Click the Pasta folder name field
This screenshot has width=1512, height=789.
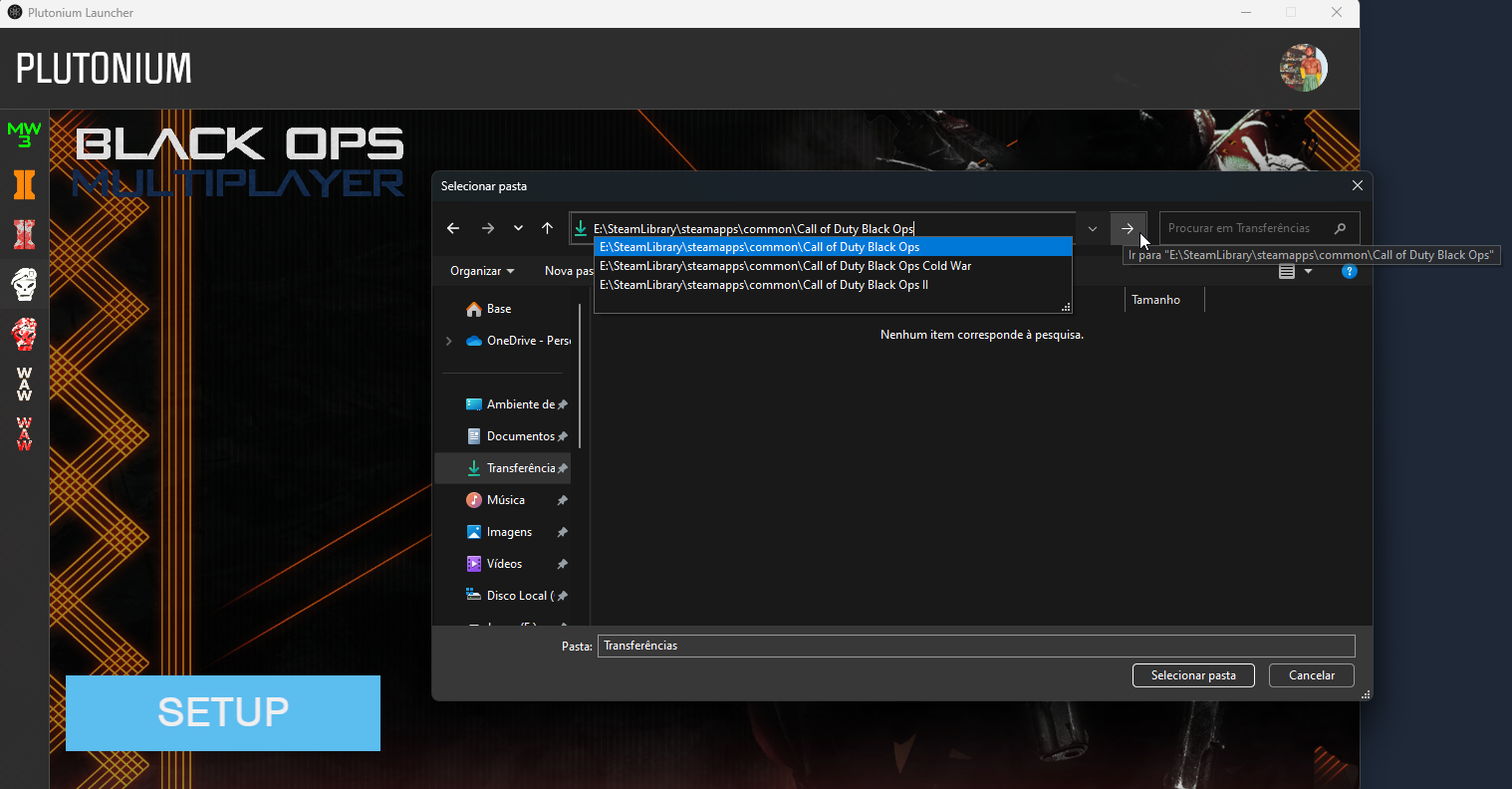pos(976,646)
